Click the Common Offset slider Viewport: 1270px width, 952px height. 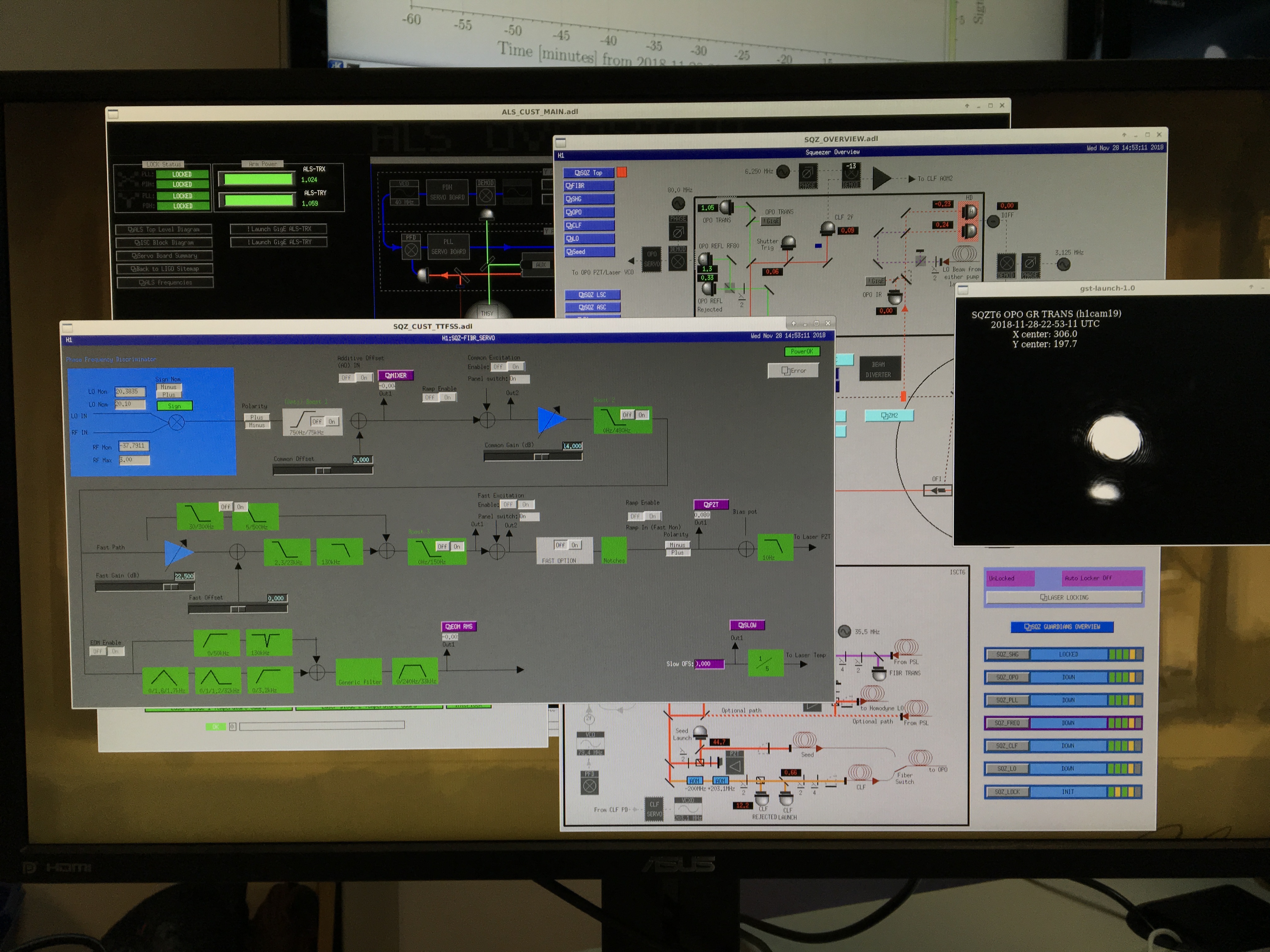coord(323,471)
